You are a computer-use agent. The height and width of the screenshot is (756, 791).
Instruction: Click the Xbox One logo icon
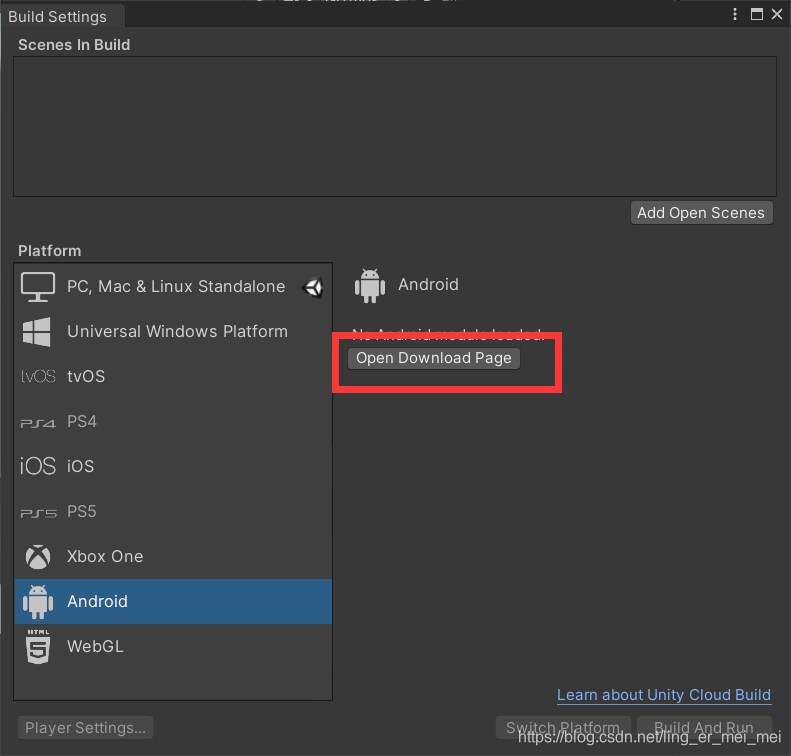coord(38,556)
